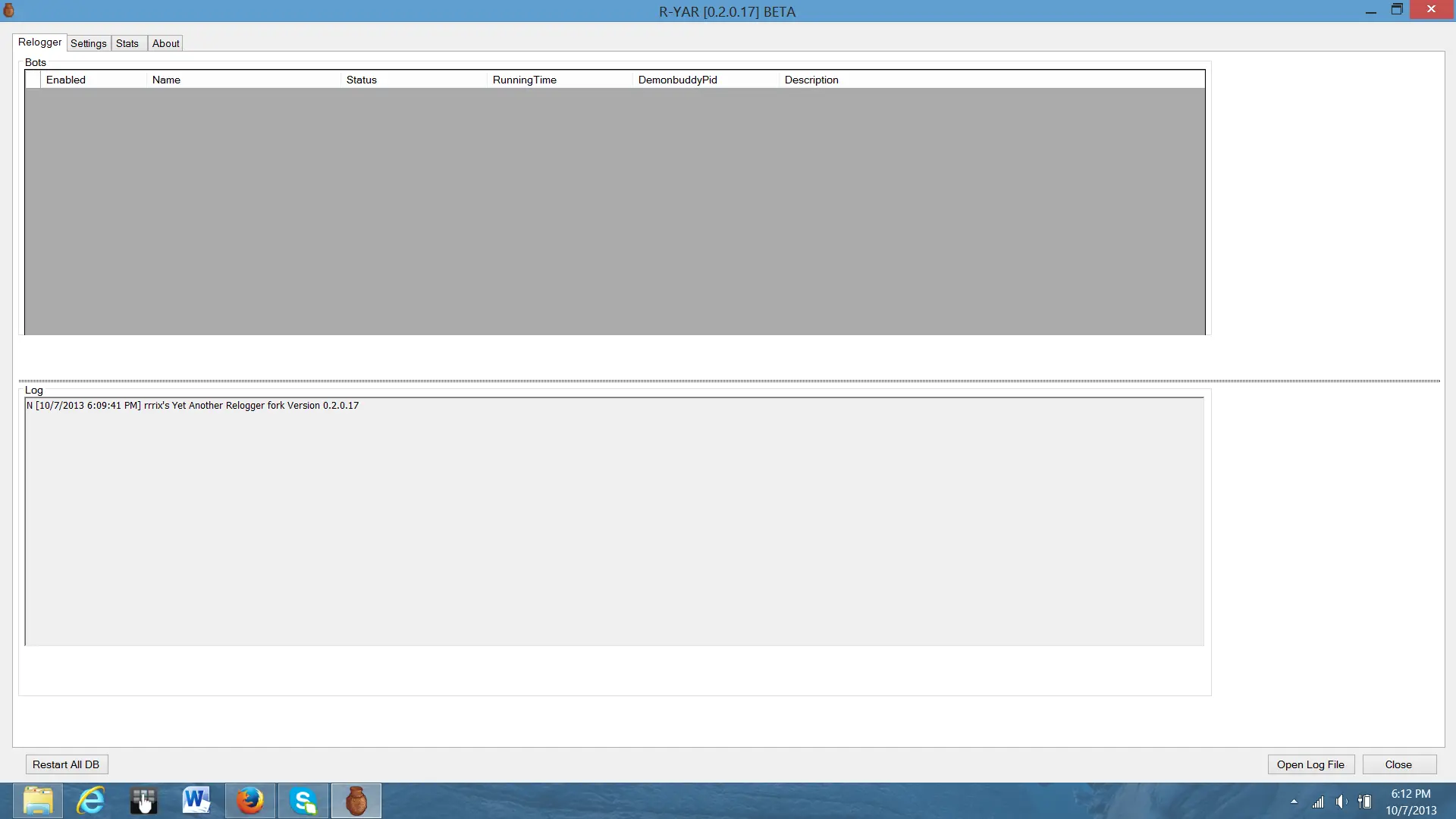Viewport: 1456px width, 819px height.
Task: Launch Internet Explorer from the taskbar
Action: (x=91, y=801)
